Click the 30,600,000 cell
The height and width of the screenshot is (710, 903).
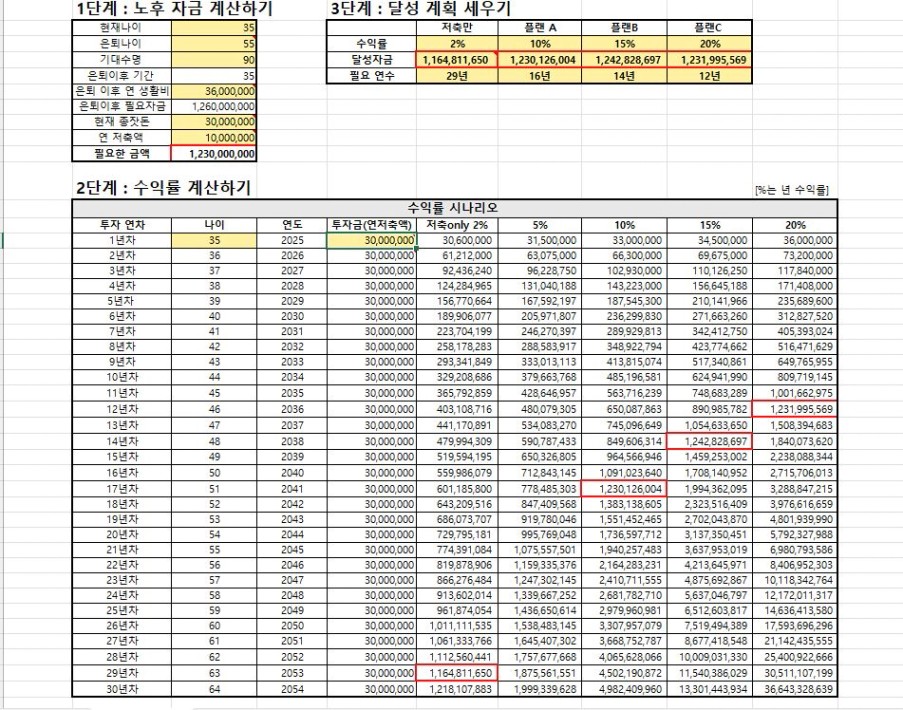tap(457, 241)
